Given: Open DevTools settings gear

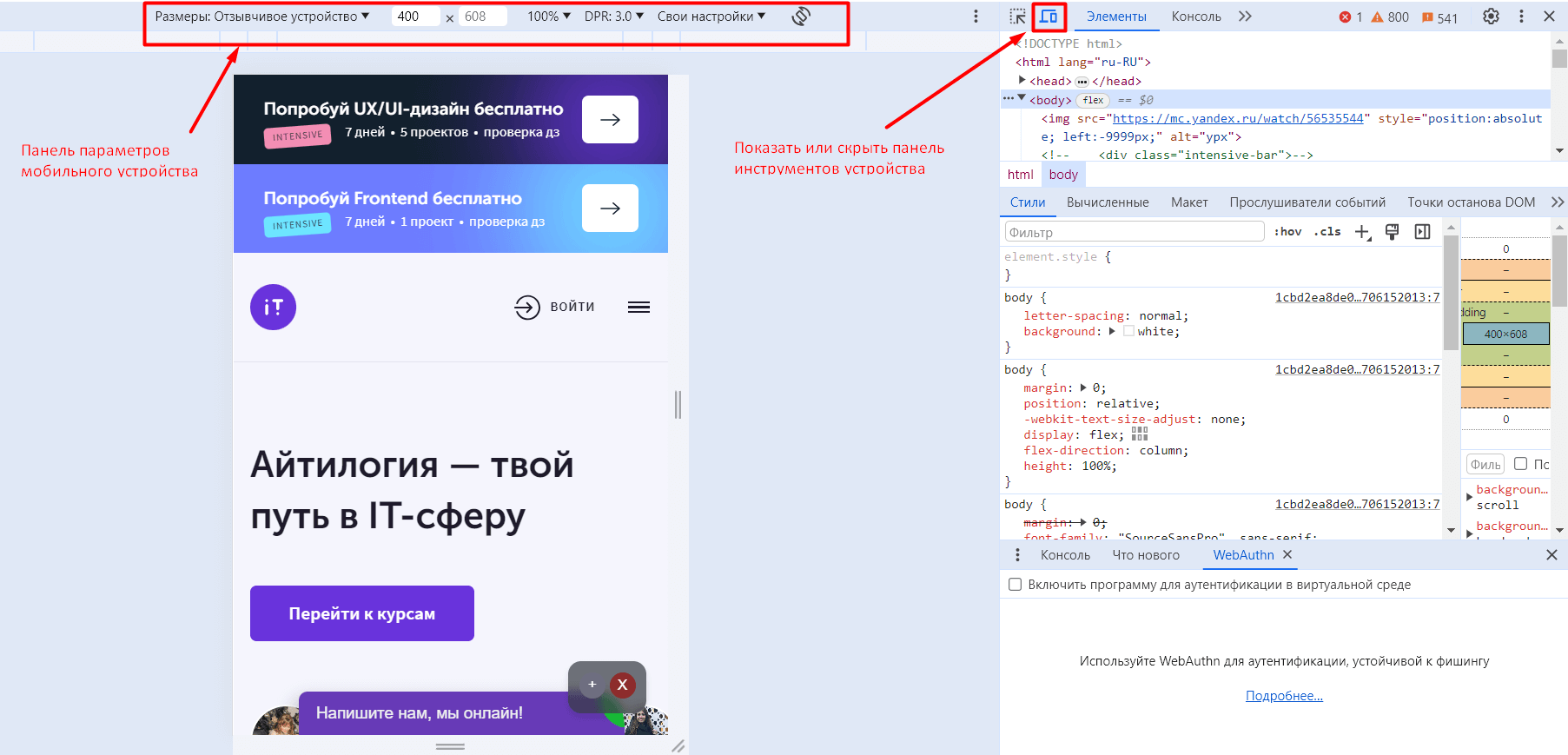Looking at the screenshot, I should point(1491,17).
